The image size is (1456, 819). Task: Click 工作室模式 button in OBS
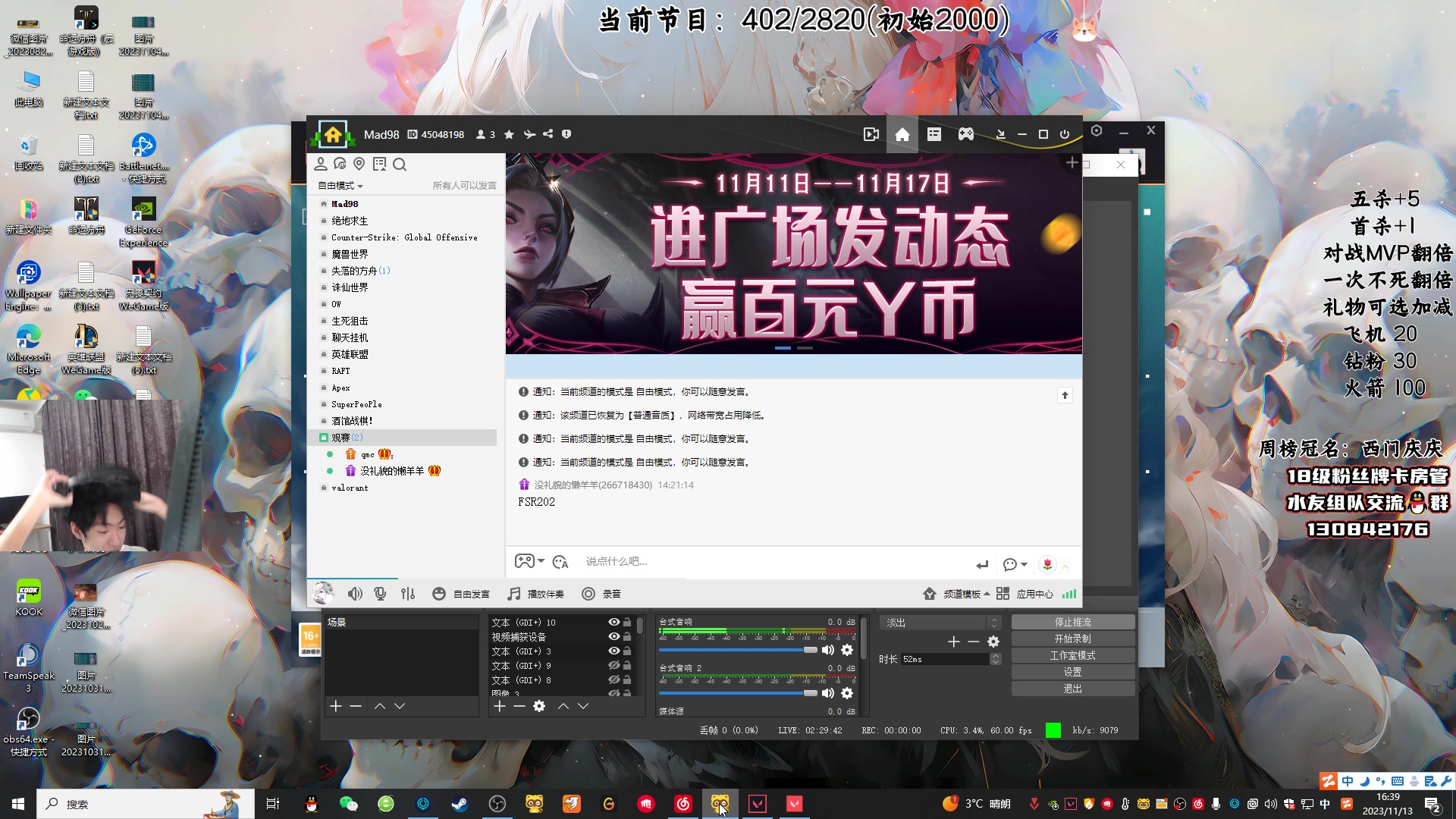(x=1073, y=656)
